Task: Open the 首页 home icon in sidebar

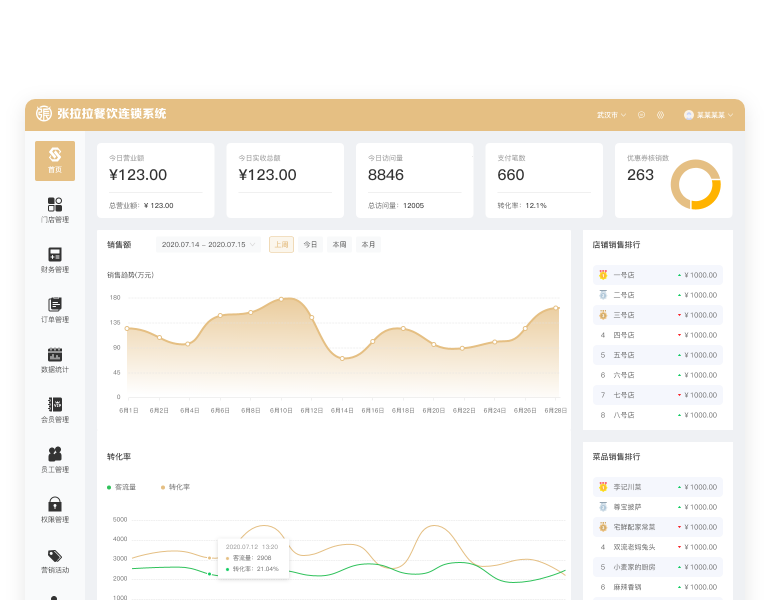Action: [x=55, y=160]
